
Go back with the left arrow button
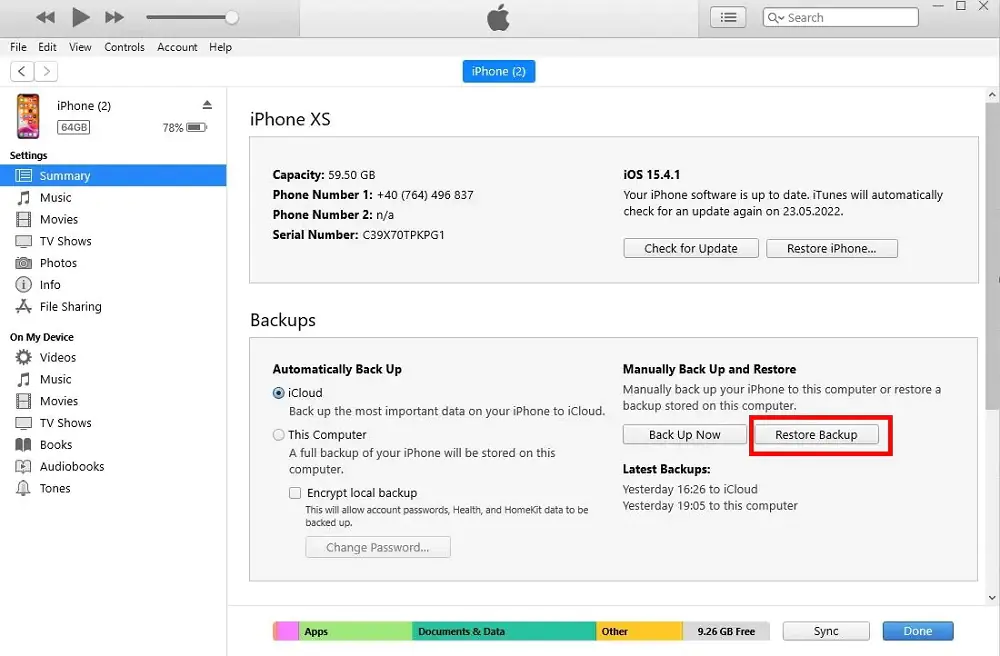[x=22, y=71]
